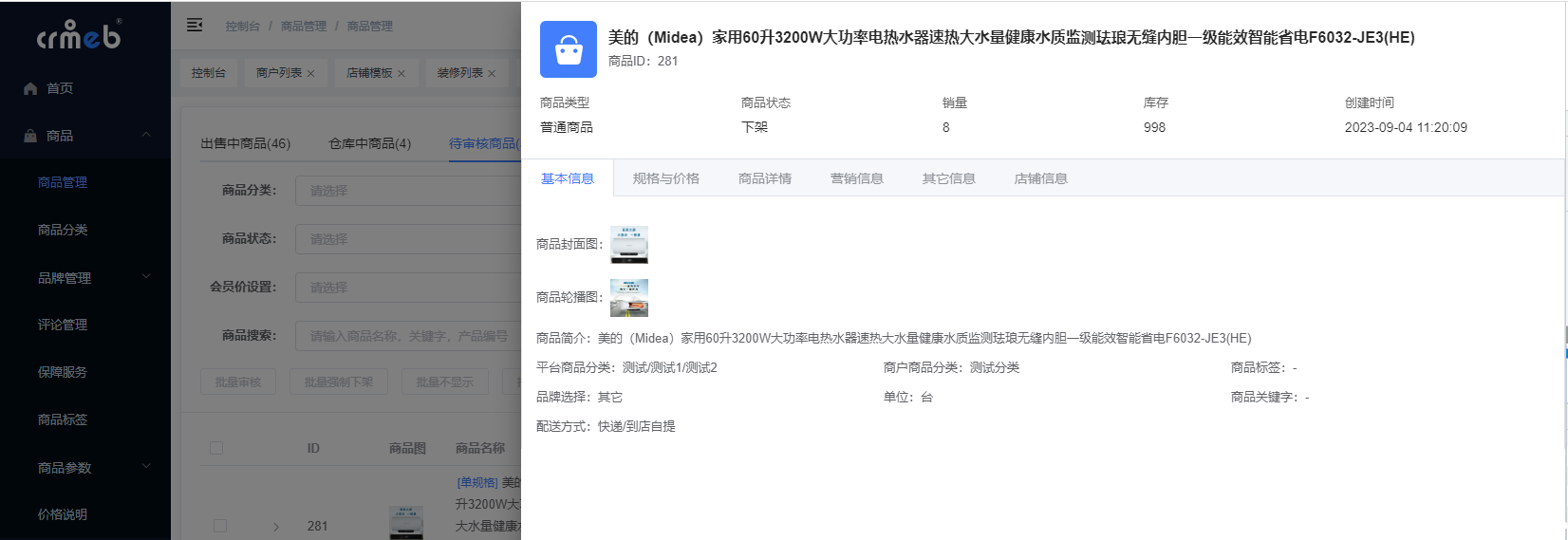The image size is (1568, 540).
Task: Open the 商品详情 tab
Action: (x=764, y=178)
